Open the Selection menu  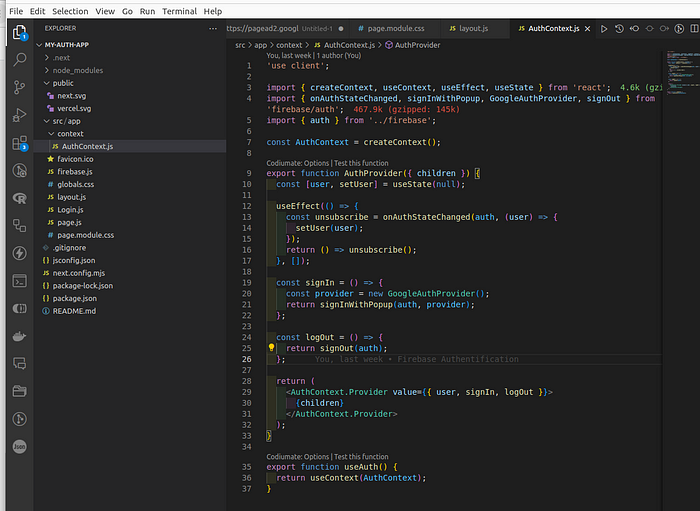[x=70, y=11]
